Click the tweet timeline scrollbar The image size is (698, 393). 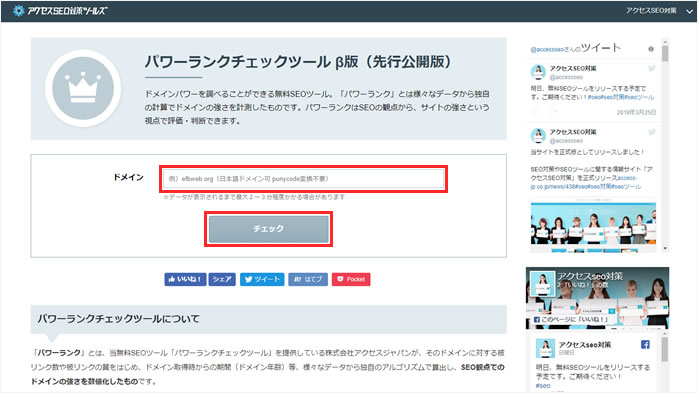665,54
